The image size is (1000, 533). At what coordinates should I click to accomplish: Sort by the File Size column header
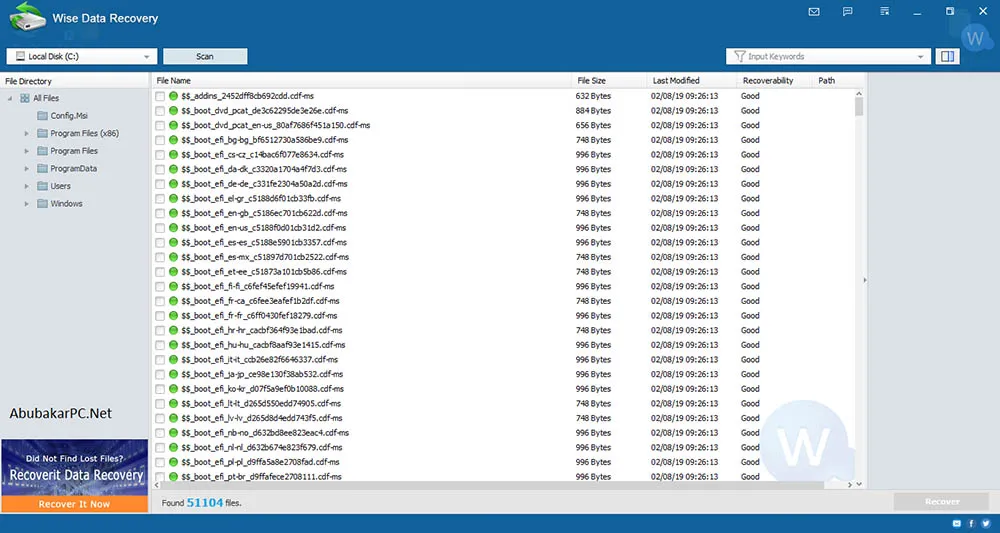click(608, 81)
